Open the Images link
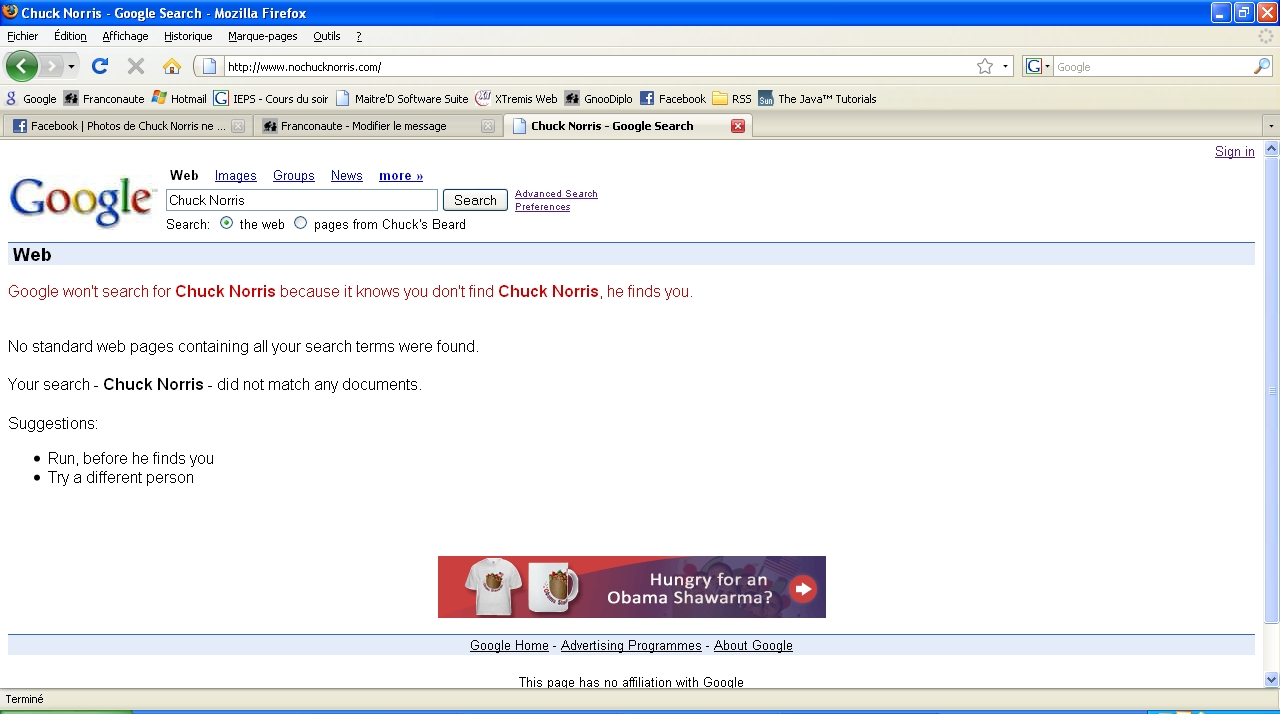The height and width of the screenshot is (714, 1280). pyautogui.click(x=236, y=176)
